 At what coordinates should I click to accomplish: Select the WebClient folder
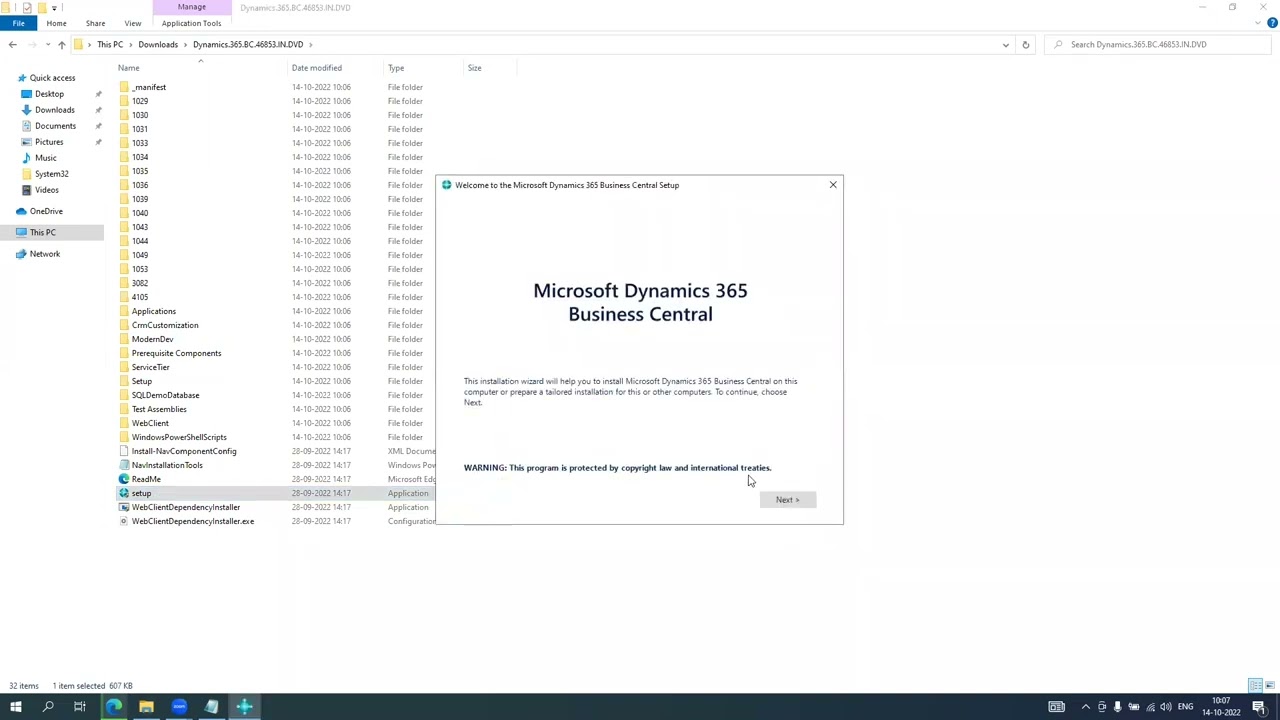pos(150,423)
